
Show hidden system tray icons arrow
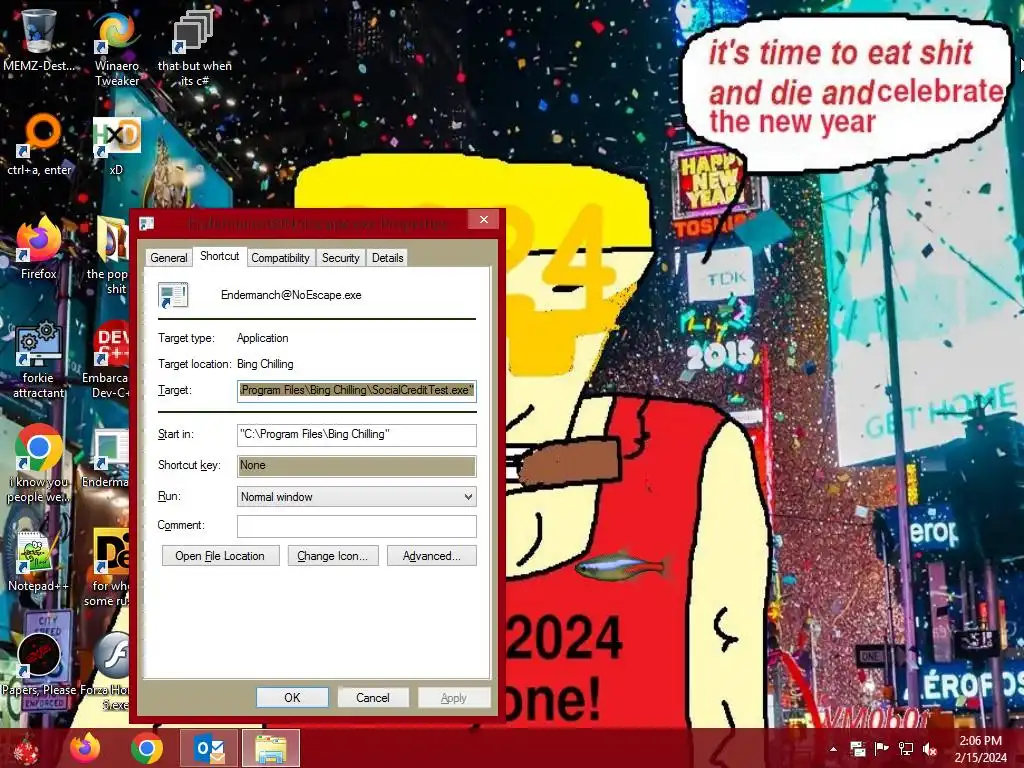[833, 749]
